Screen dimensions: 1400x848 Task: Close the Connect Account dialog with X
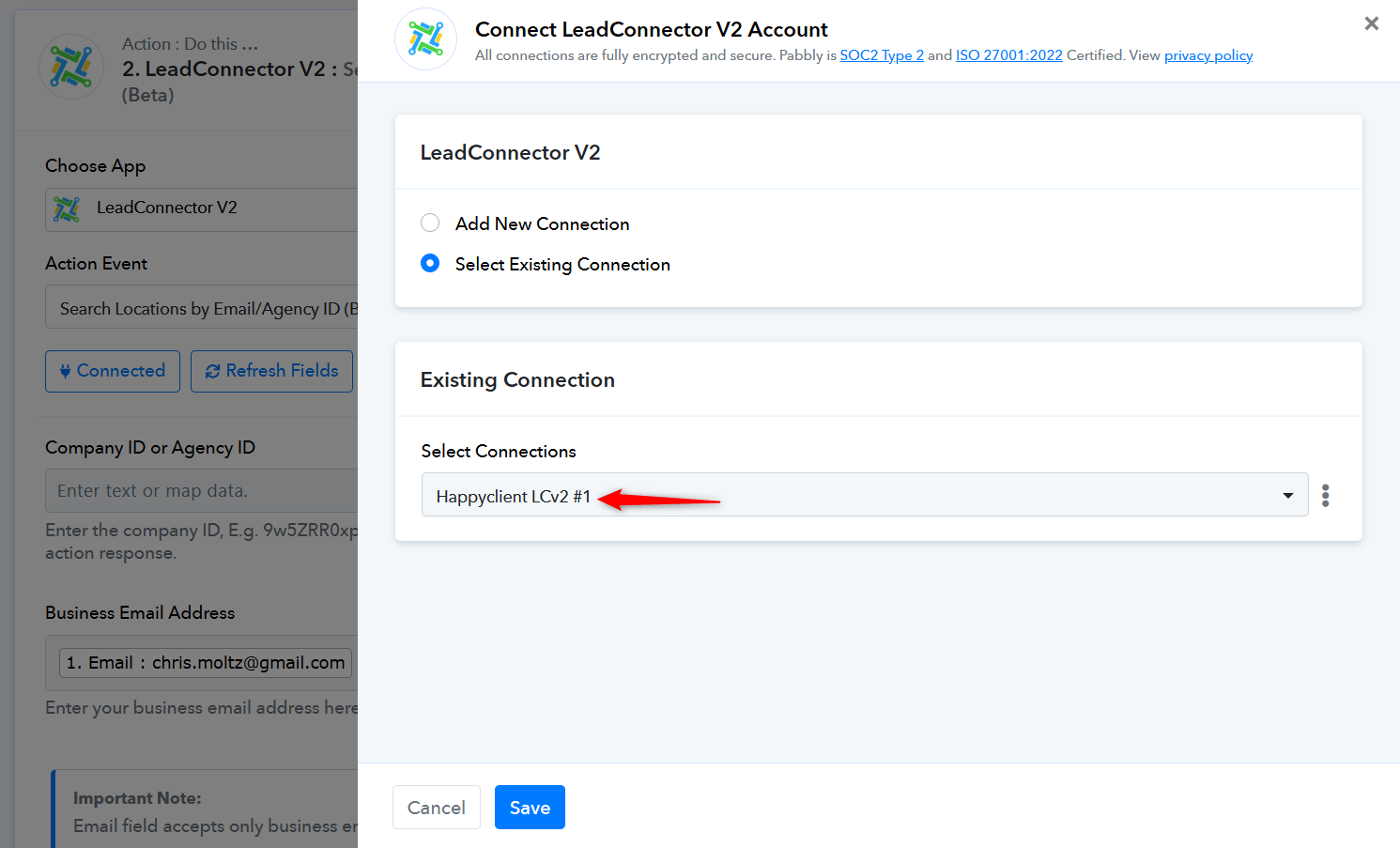coord(1371,23)
